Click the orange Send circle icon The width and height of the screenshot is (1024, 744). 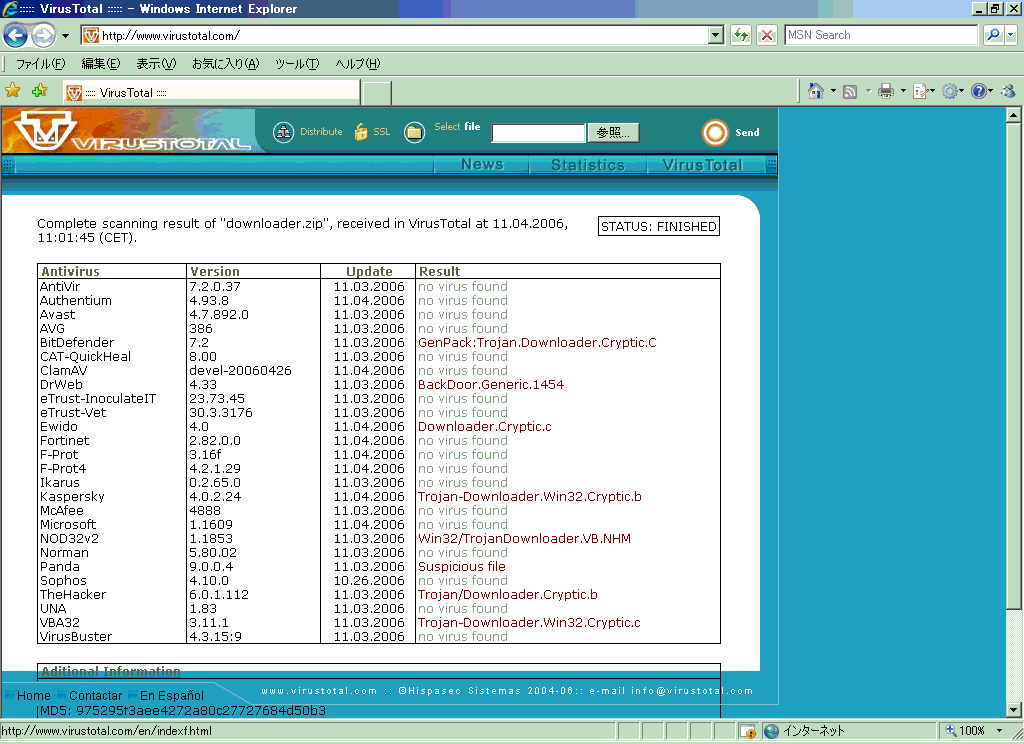(714, 133)
